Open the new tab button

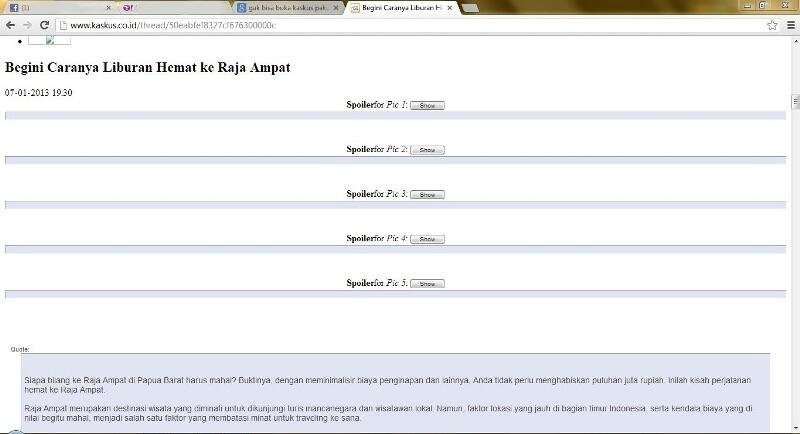point(470,8)
